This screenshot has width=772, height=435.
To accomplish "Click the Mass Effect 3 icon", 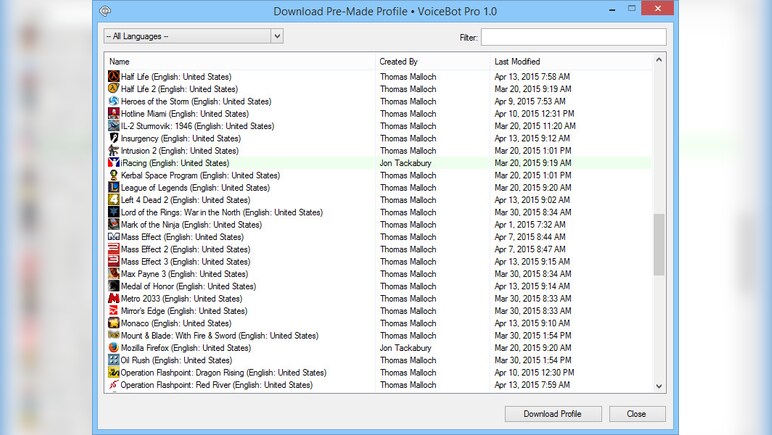I will tap(114, 261).
